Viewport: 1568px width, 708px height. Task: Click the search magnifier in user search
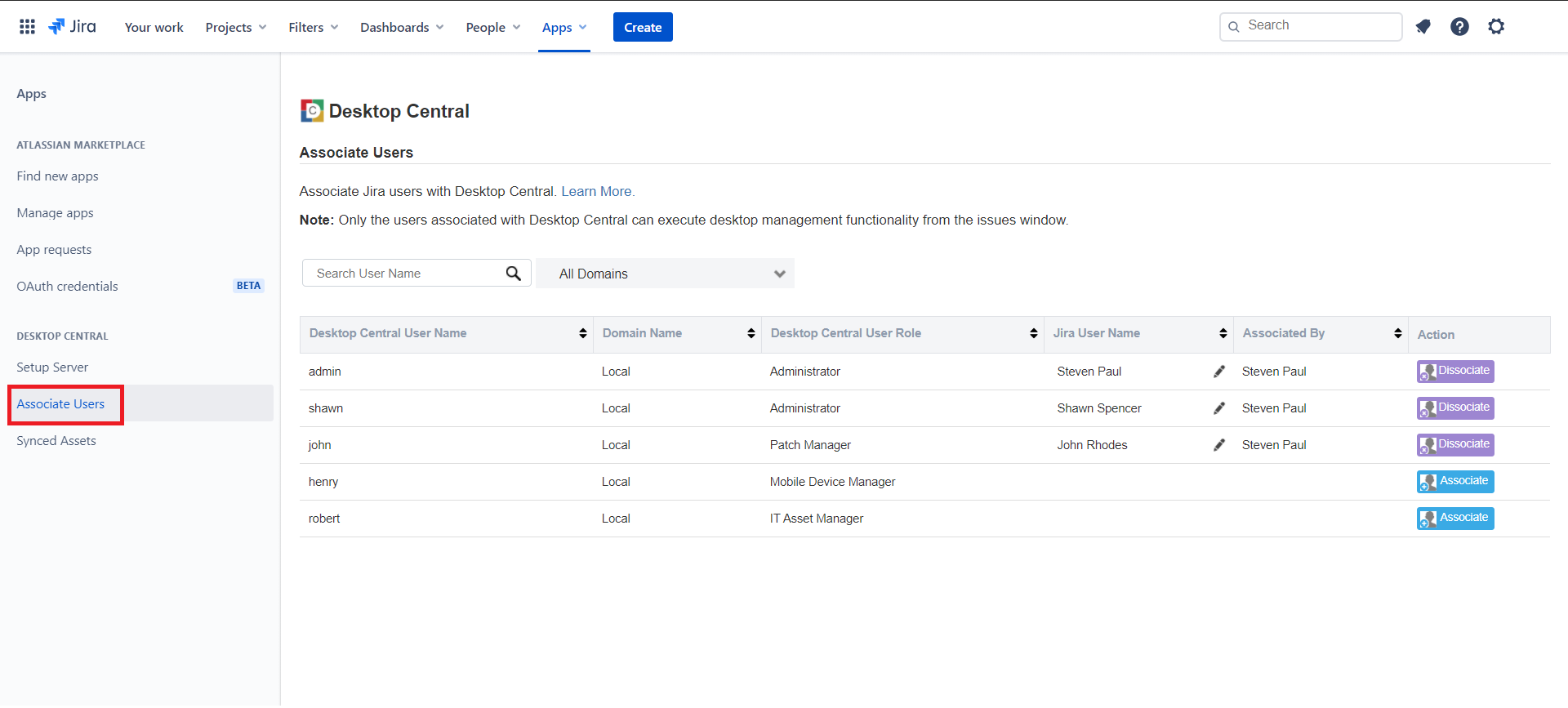(x=513, y=274)
